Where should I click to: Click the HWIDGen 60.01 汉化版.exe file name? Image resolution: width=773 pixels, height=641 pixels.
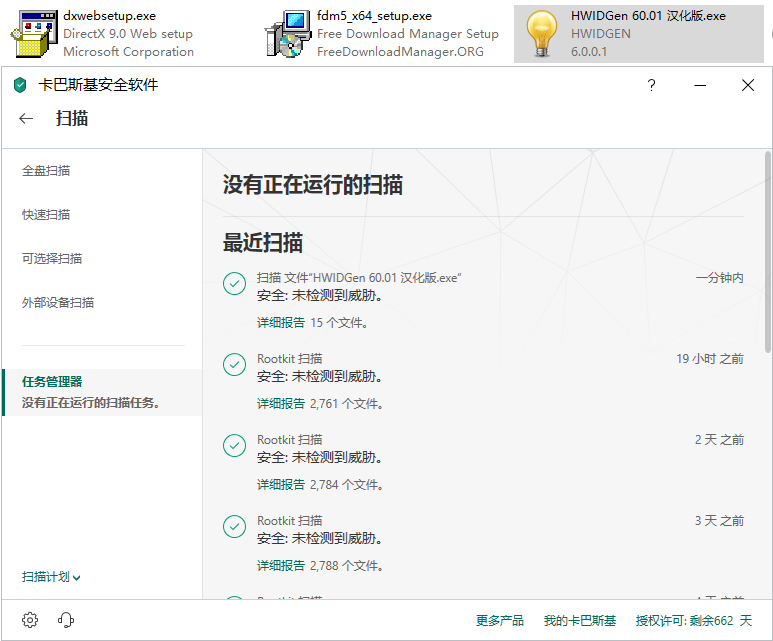648,16
